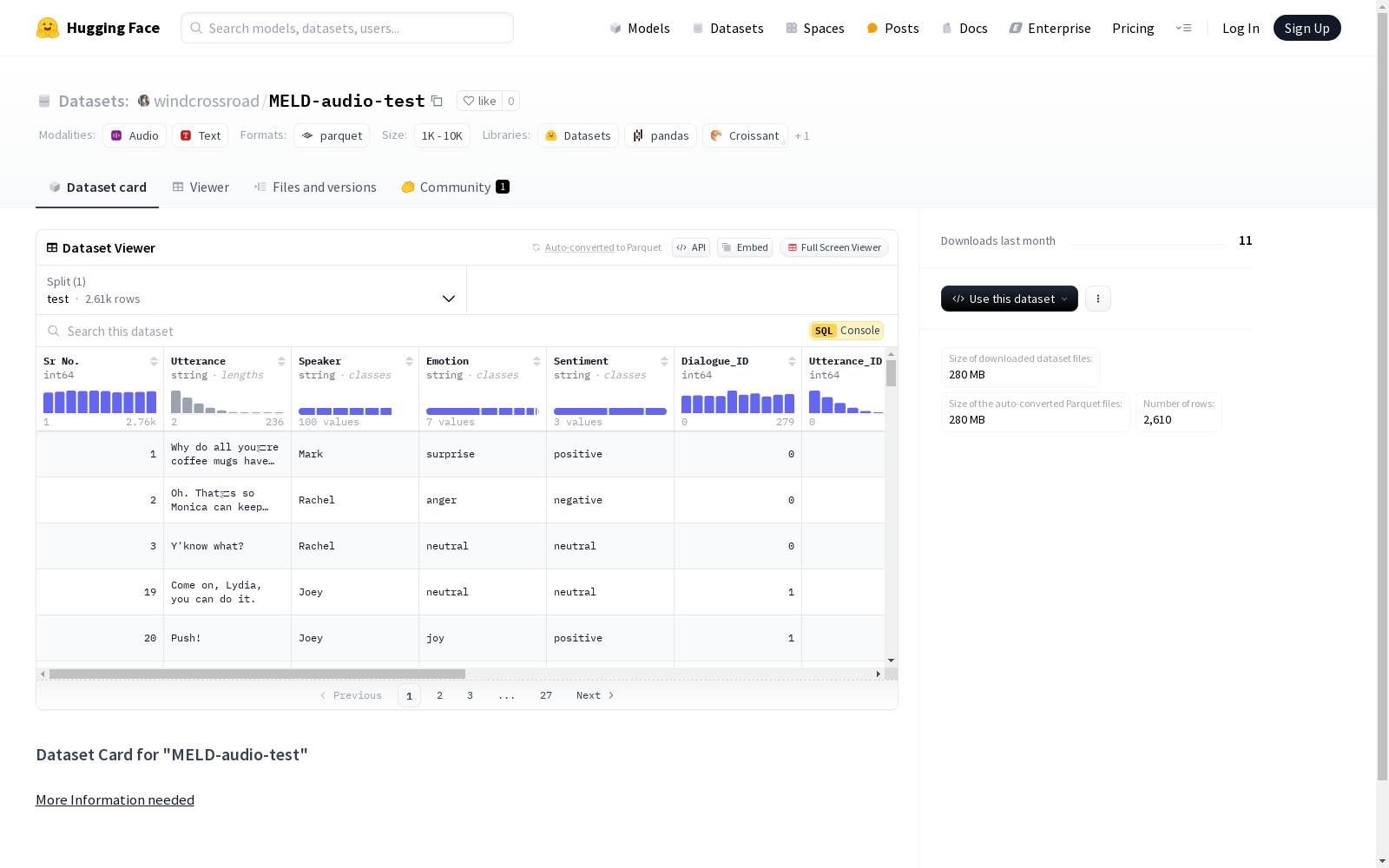The height and width of the screenshot is (868, 1389).
Task: Click the Previous page button
Action: 351,695
